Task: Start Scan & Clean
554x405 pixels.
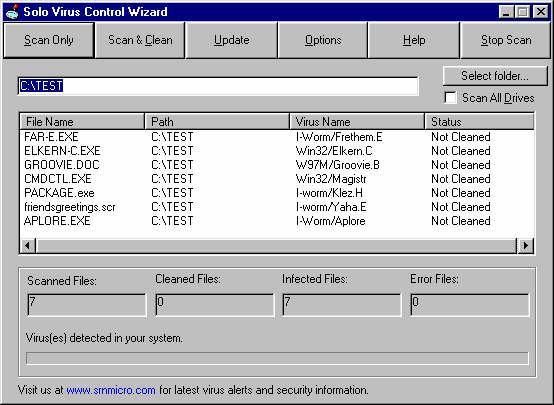Action: click(140, 40)
